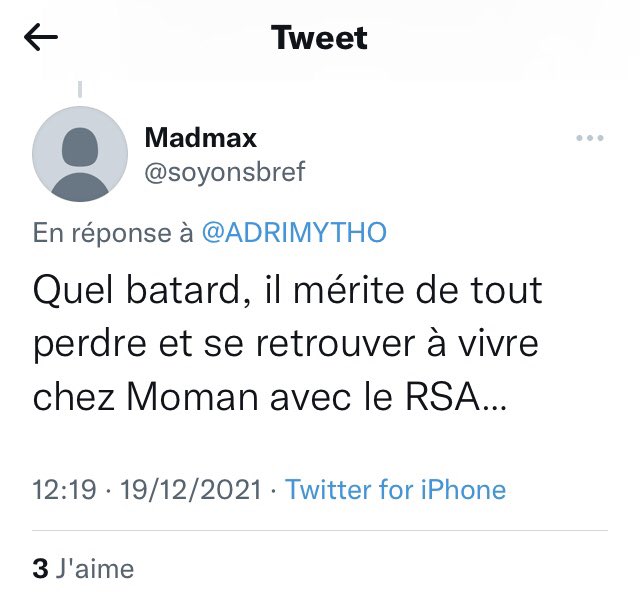Click the "En réponse à" label

pos(113,233)
